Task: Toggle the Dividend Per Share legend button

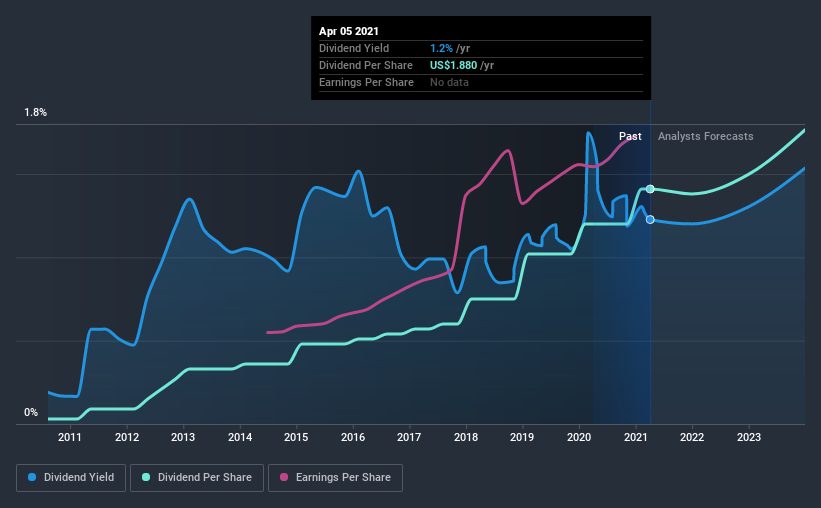Action: [x=197, y=478]
